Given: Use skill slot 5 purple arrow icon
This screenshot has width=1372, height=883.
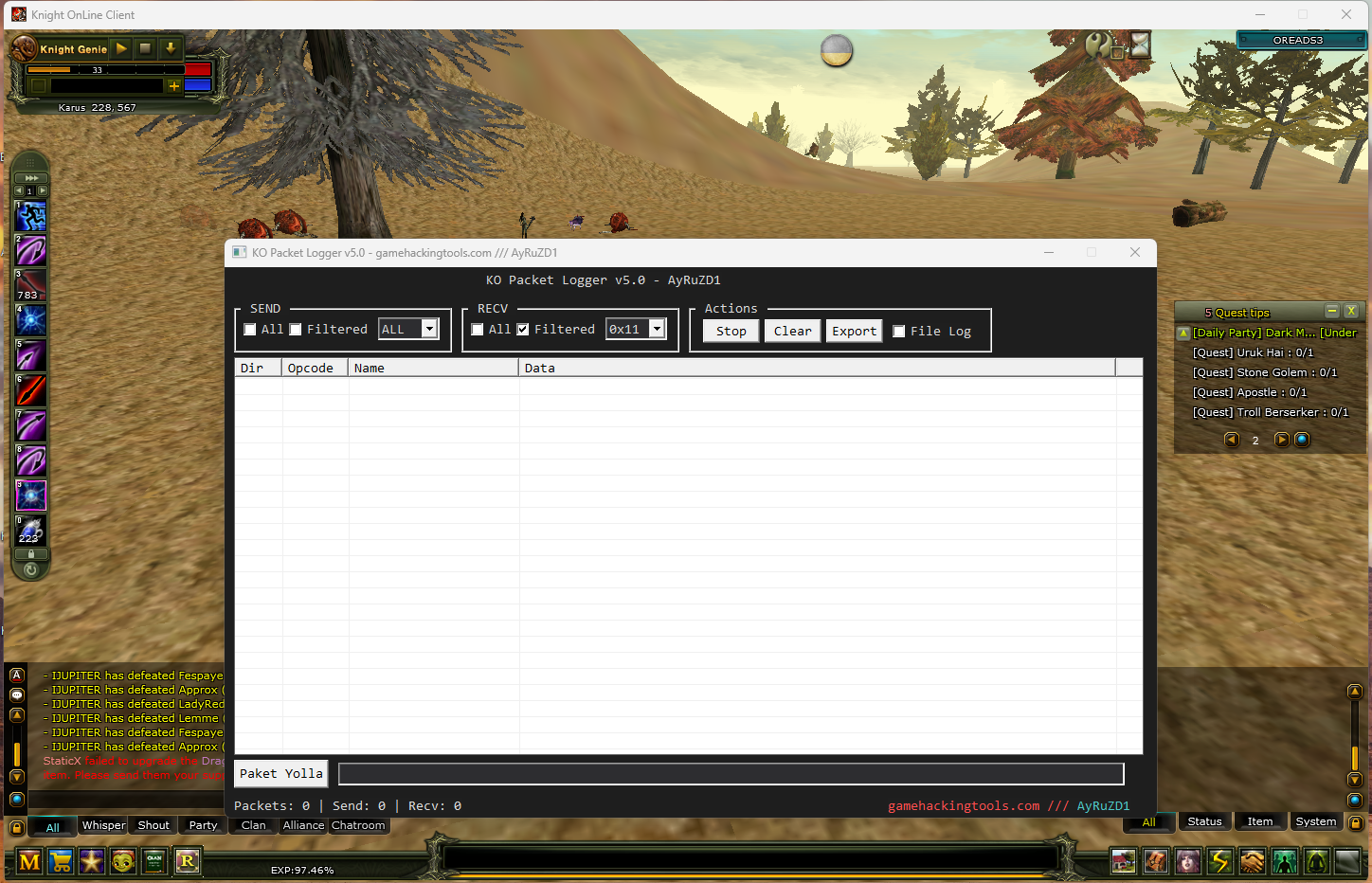Looking at the screenshot, I should click(x=31, y=355).
